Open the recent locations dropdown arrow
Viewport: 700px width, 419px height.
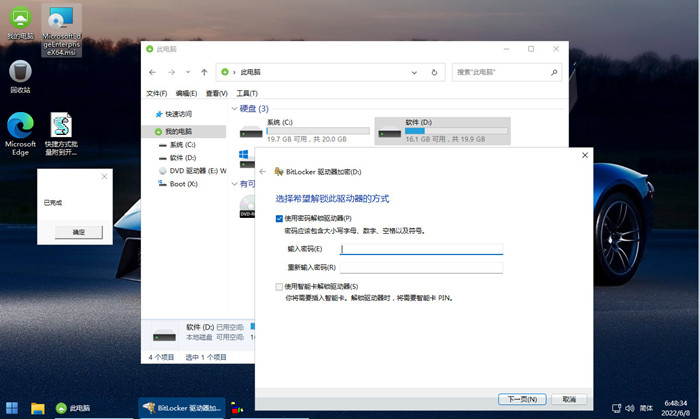(188, 72)
